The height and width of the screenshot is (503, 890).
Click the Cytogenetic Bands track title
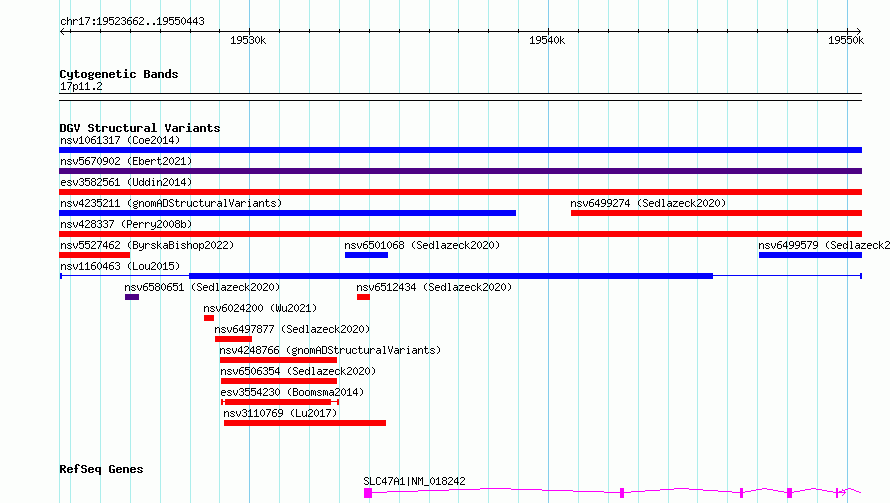tap(119, 74)
